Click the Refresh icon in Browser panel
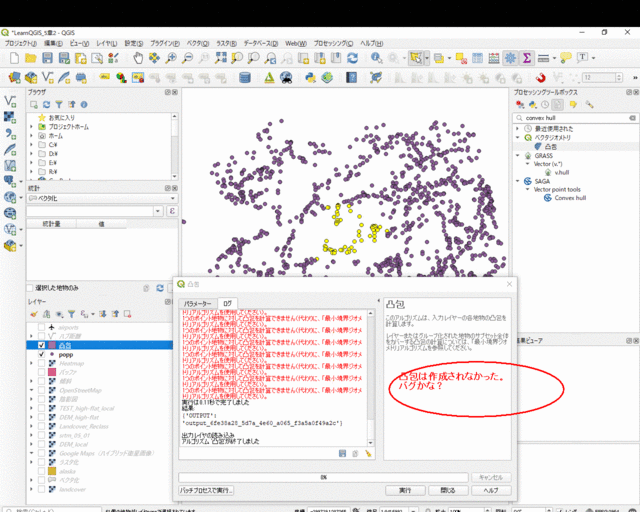Screen dimensions: 640x512 click(47, 105)
